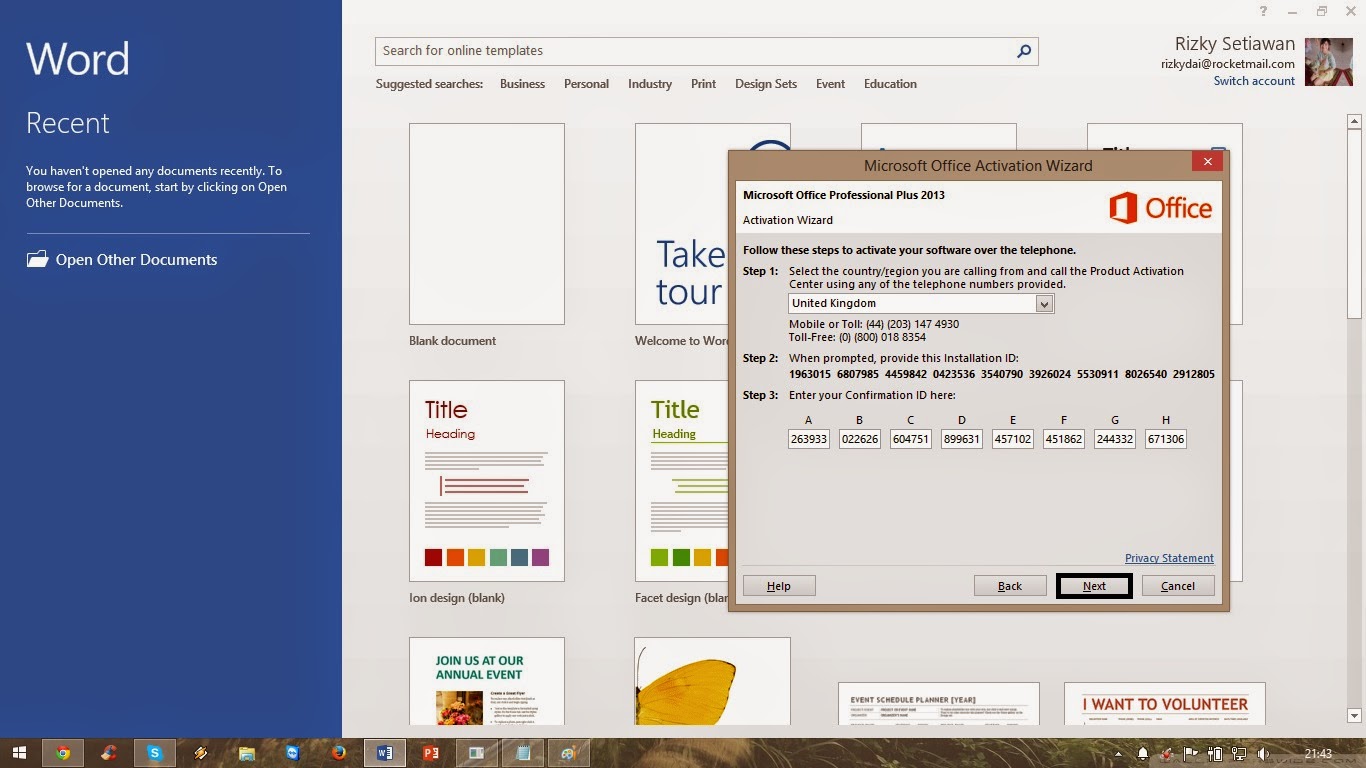
Task: Select Confirmation ID field G
Action: [1114, 439]
